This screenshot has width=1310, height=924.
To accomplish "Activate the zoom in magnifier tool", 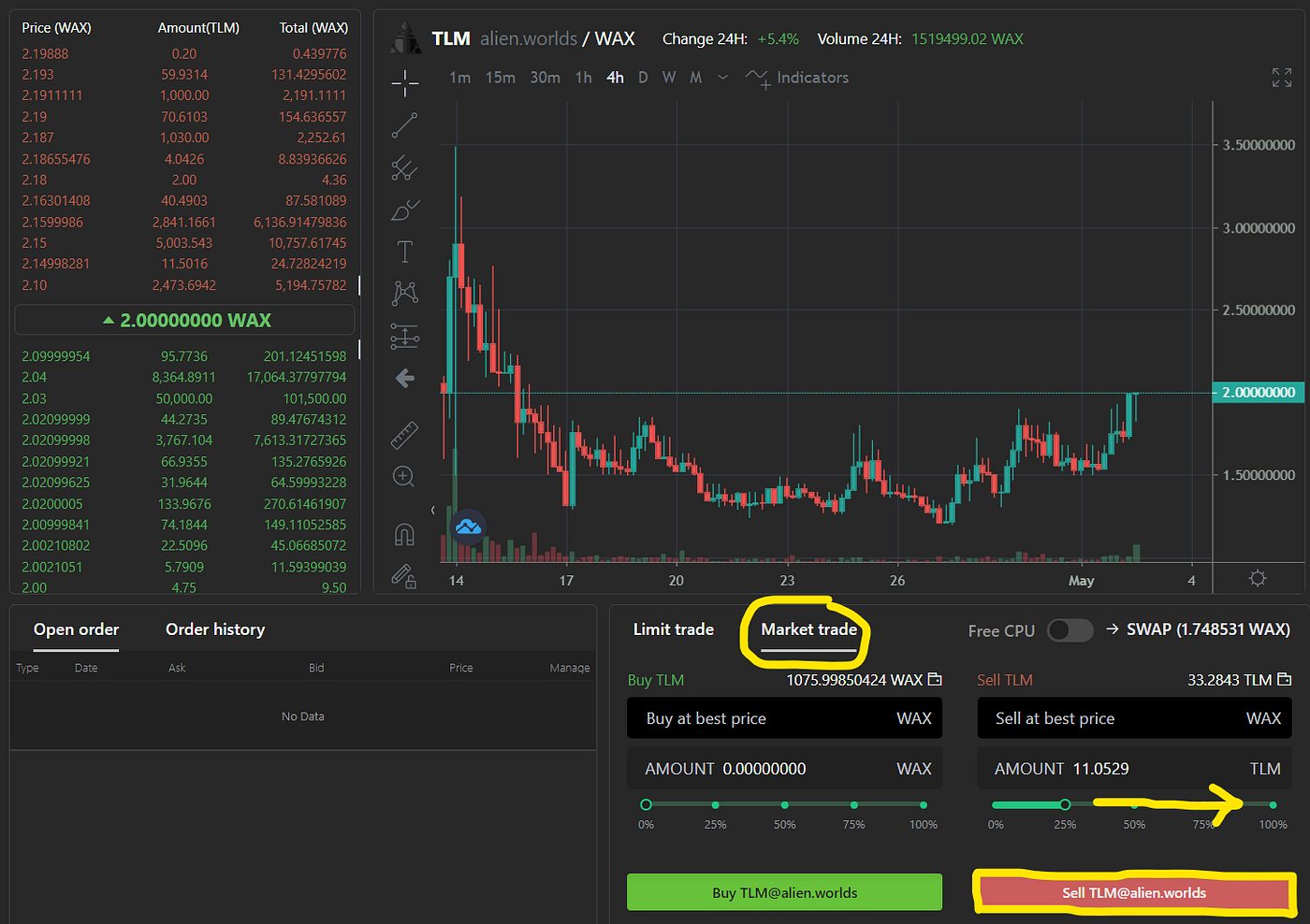I will 404,477.
